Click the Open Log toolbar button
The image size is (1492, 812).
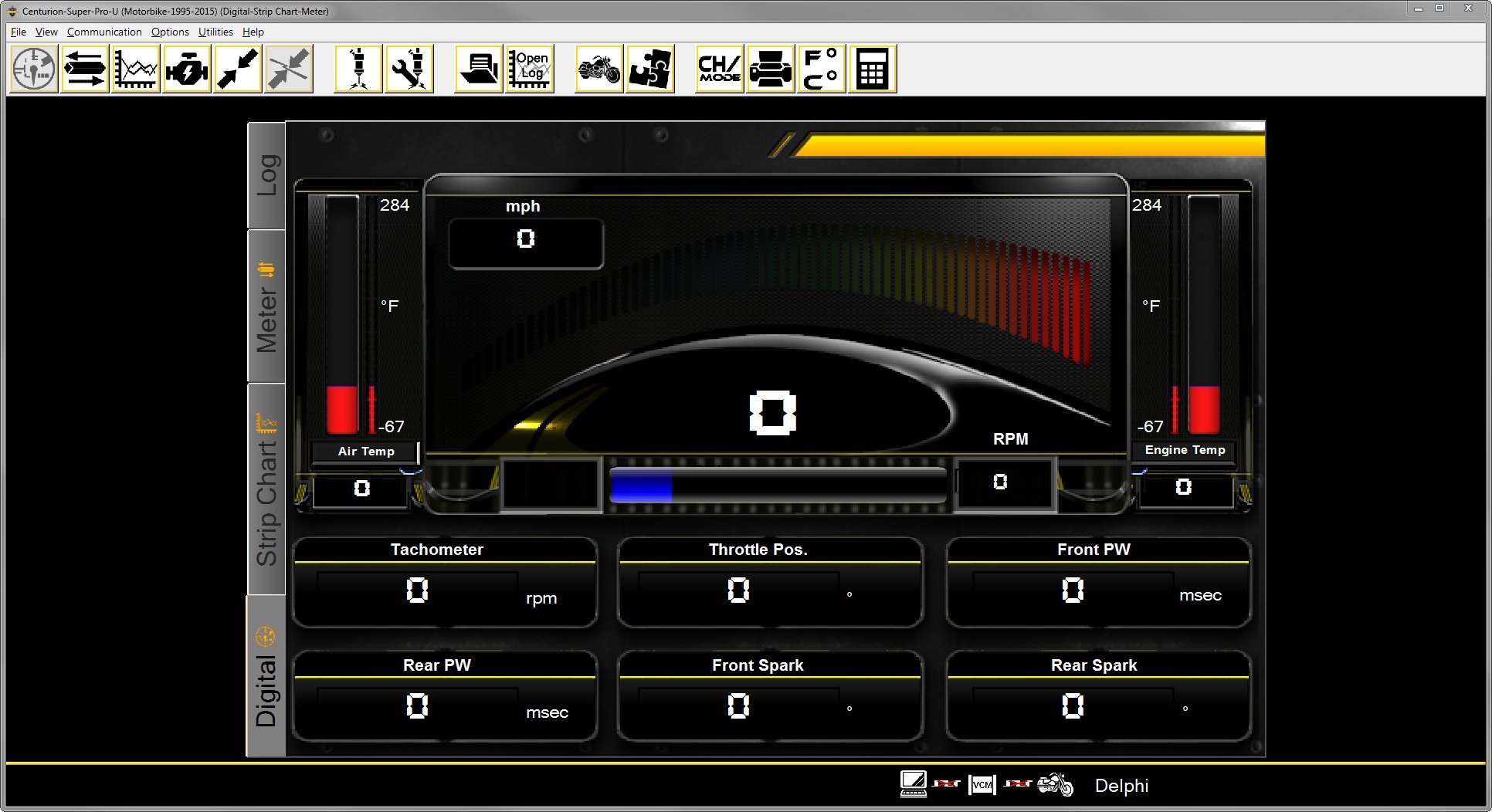click(x=530, y=69)
